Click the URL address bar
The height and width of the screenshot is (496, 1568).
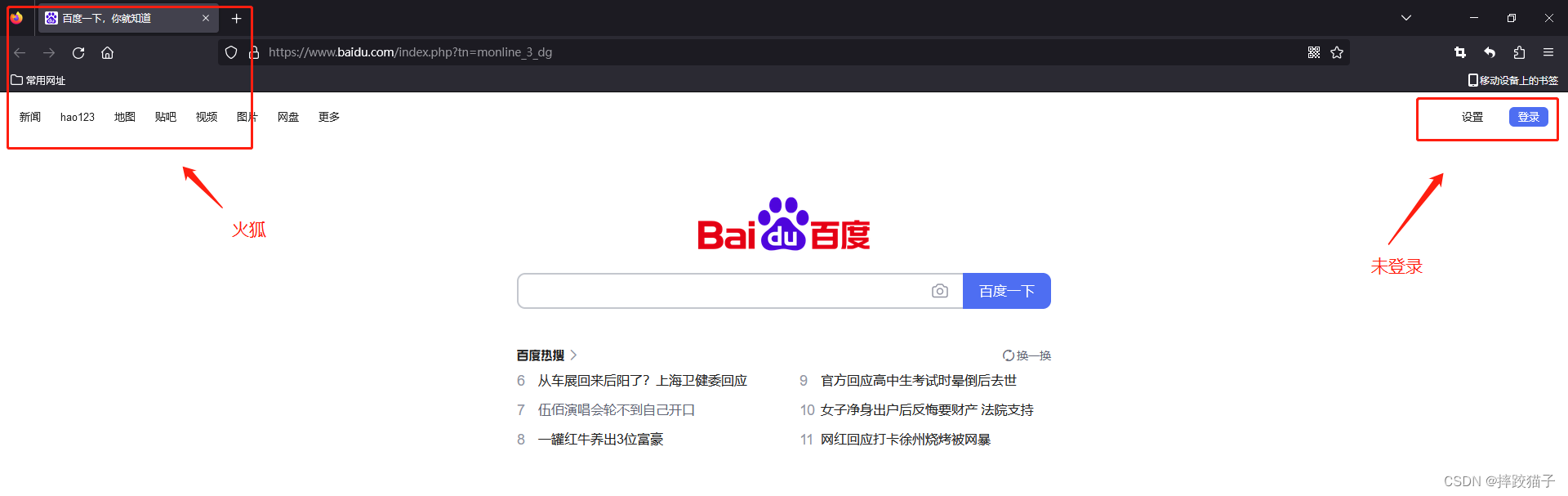pyautogui.click(x=782, y=52)
